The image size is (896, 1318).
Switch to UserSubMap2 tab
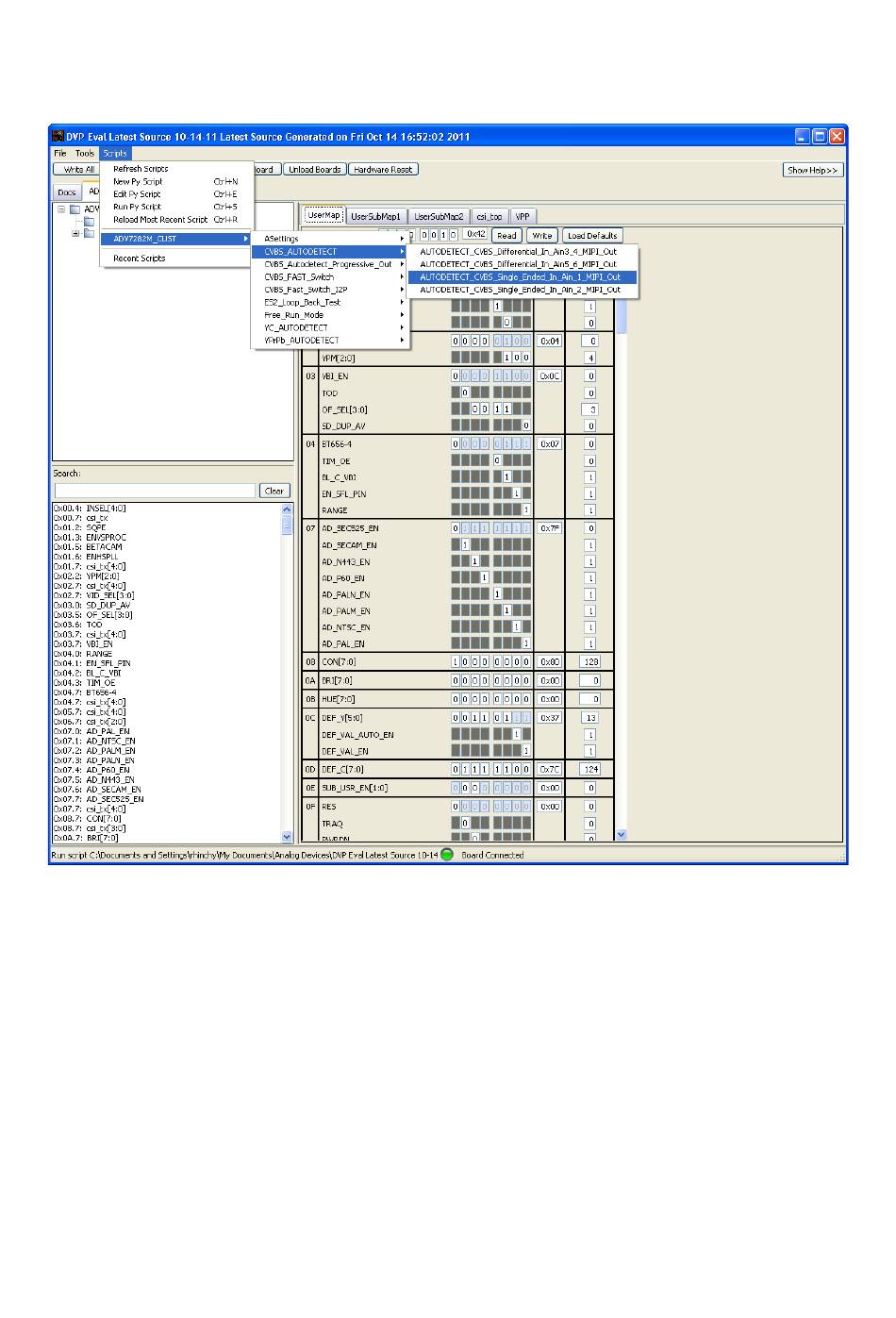click(x=440, y=216)
